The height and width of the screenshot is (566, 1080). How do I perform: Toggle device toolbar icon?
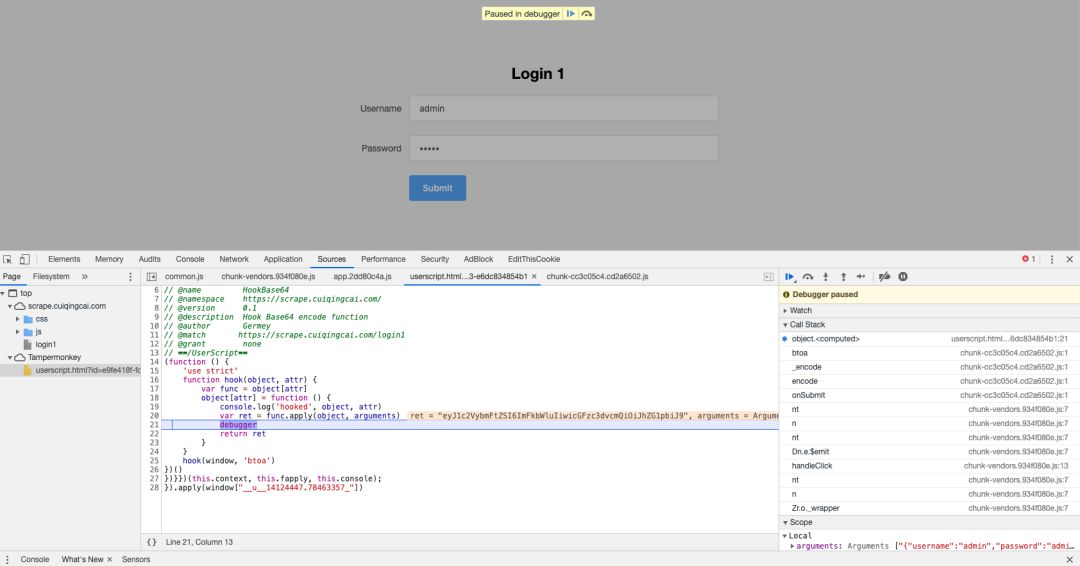[x=24, y=260]
